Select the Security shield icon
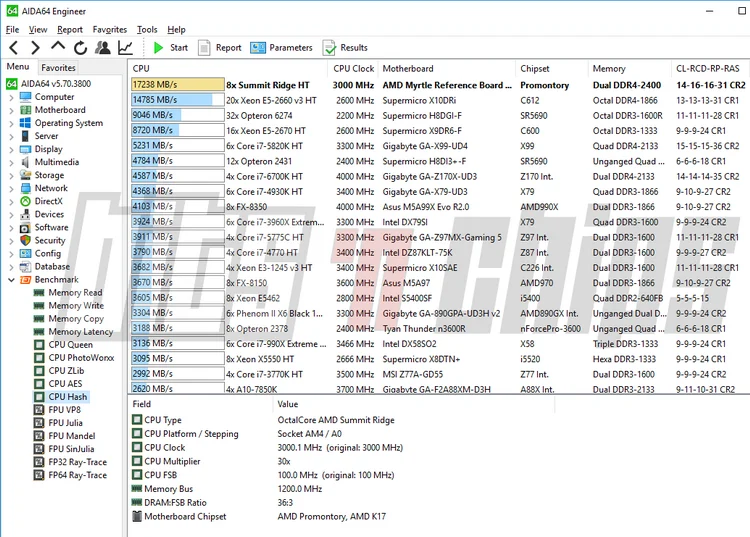 tap(25, 241)
